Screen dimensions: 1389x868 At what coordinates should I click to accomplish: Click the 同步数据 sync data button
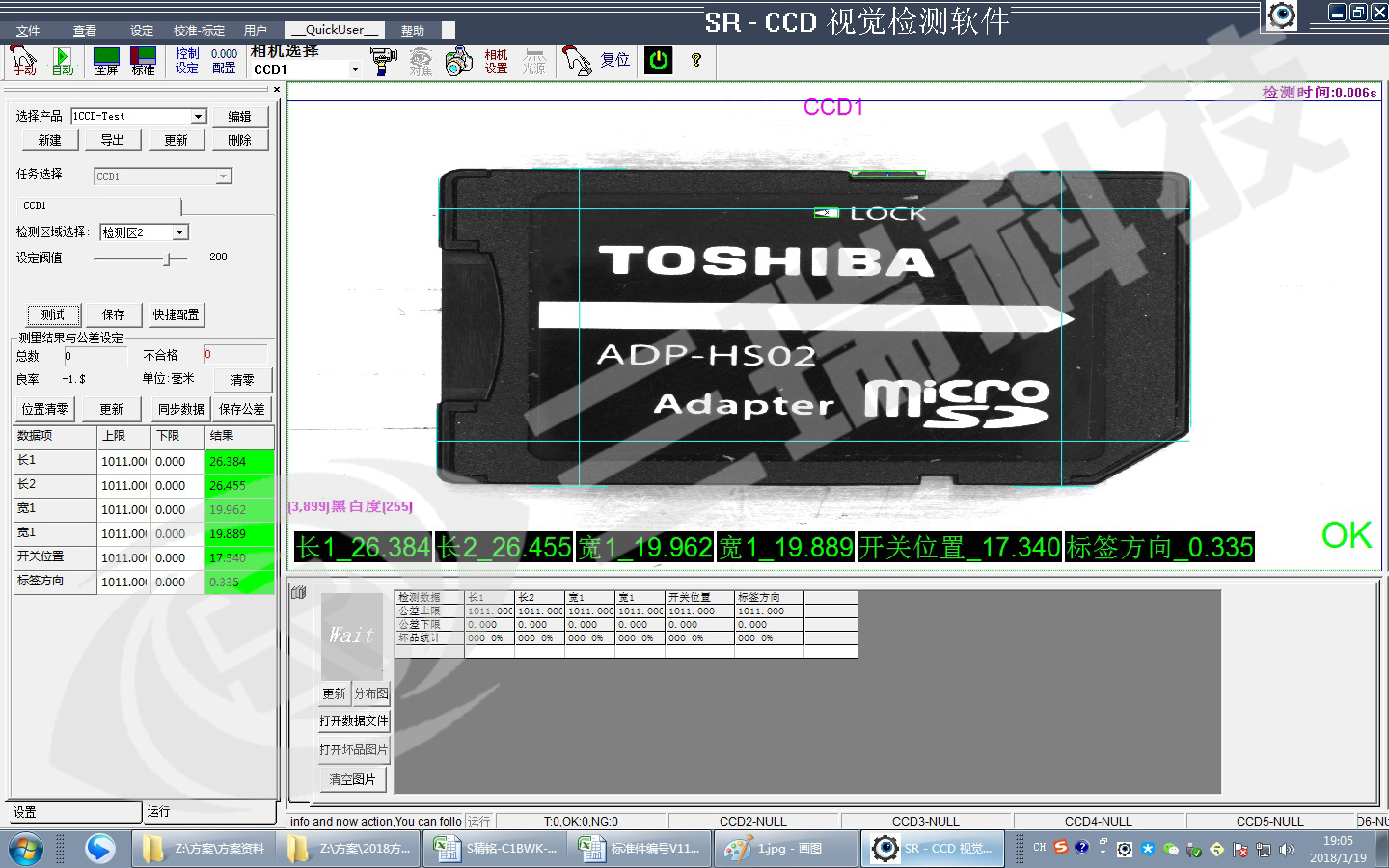point(181,409)
